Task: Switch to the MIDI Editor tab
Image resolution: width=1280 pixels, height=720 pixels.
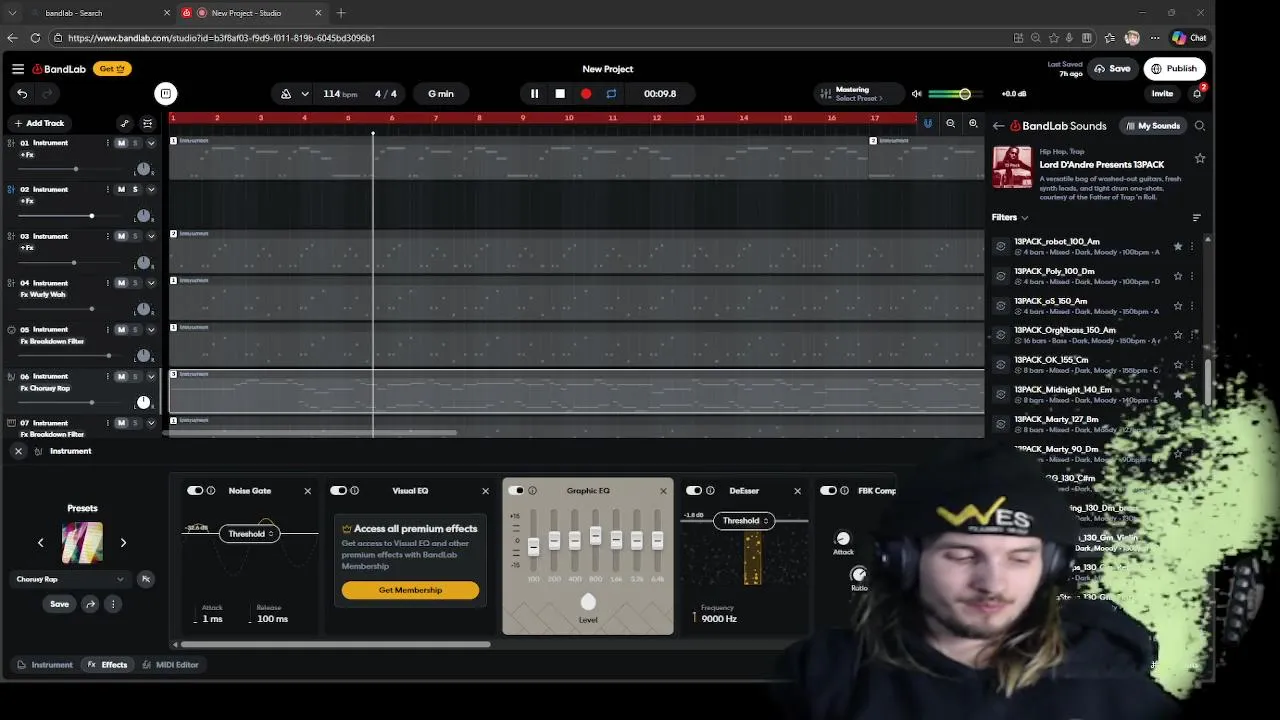Action: point(170,665)
